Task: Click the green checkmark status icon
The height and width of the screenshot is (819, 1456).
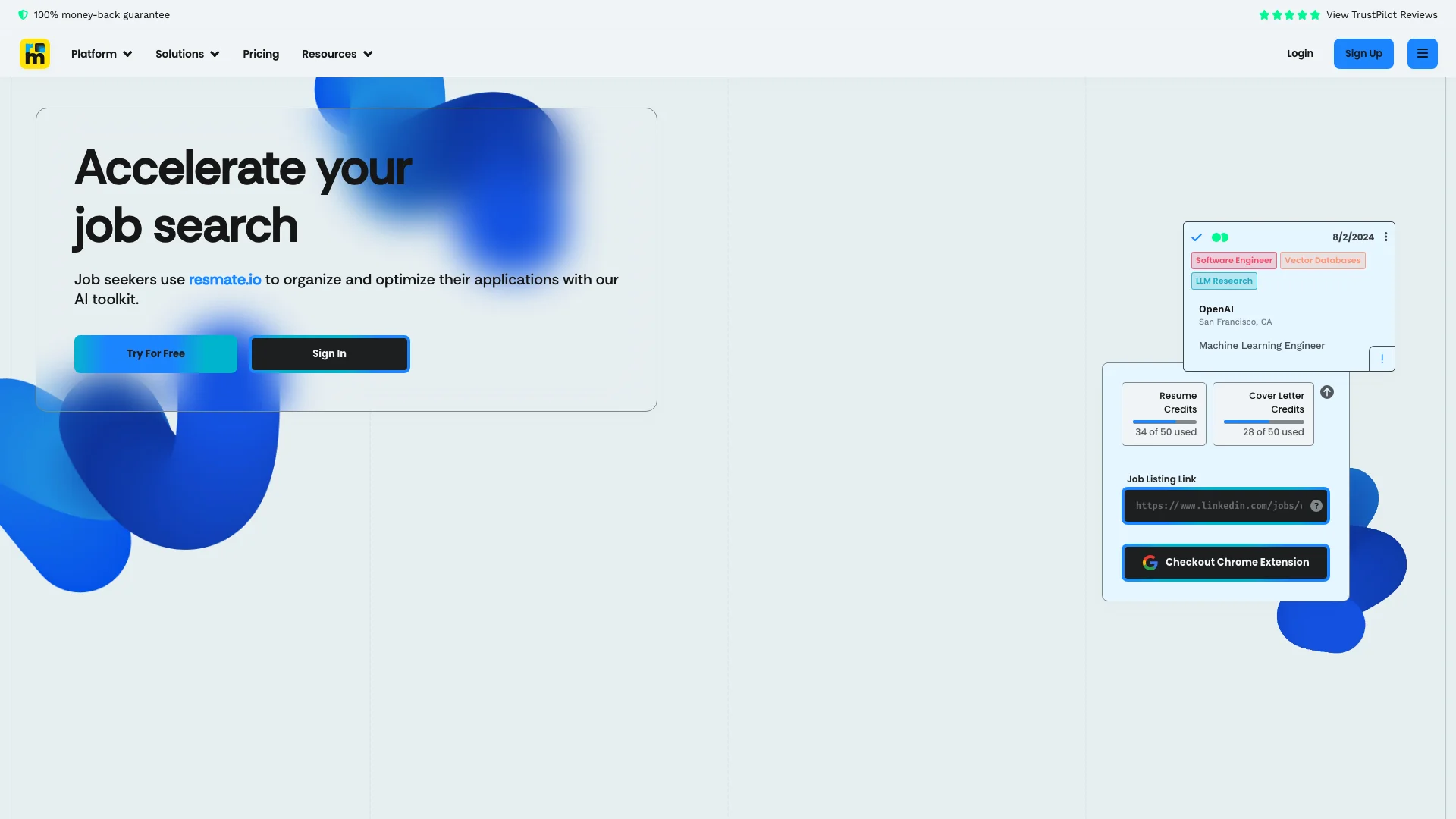Action: pos(1196,237)
